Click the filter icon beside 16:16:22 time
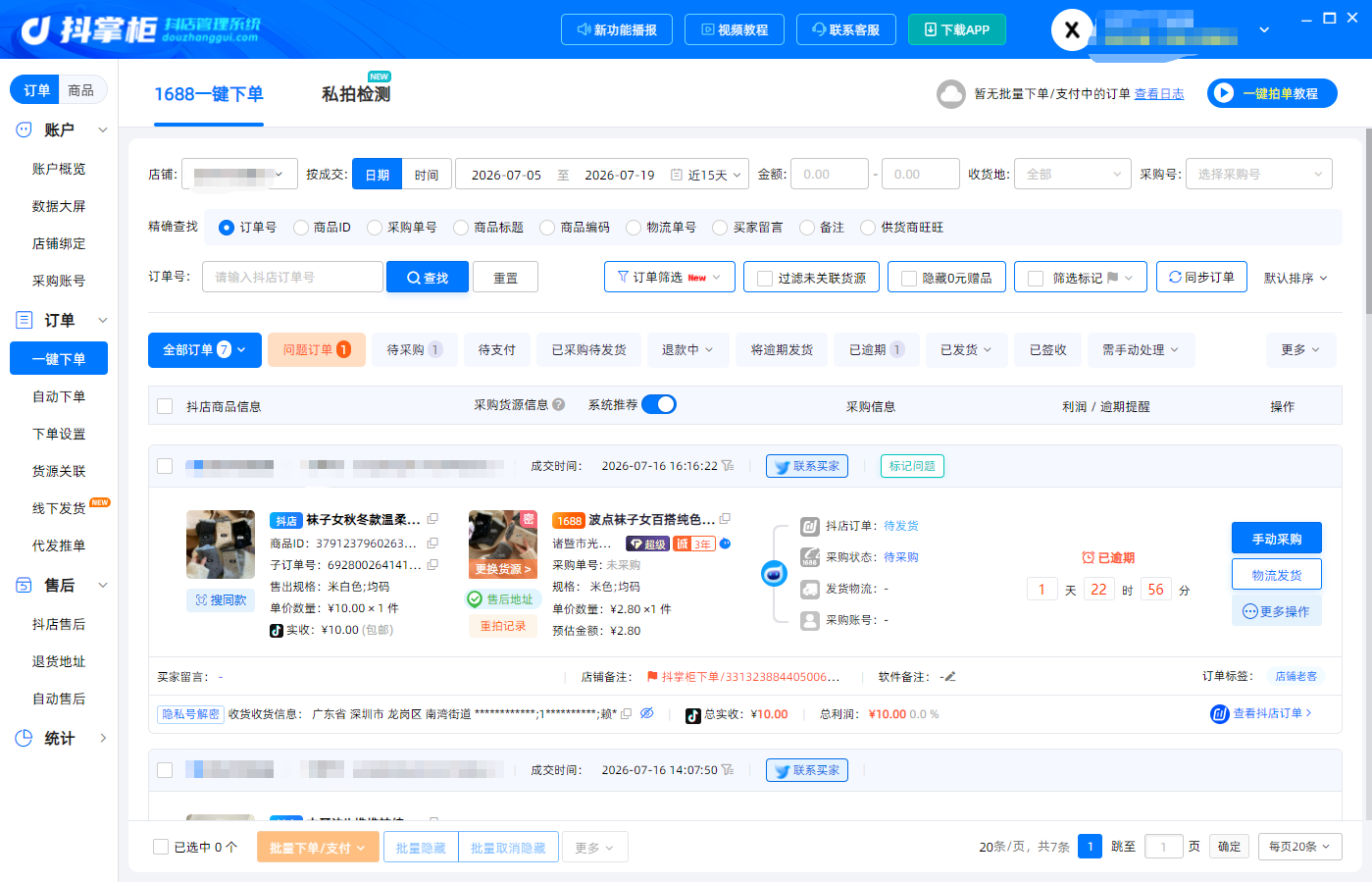This screenshot has width=1372, height=882. pyautogui.click(x=728, y=466)
